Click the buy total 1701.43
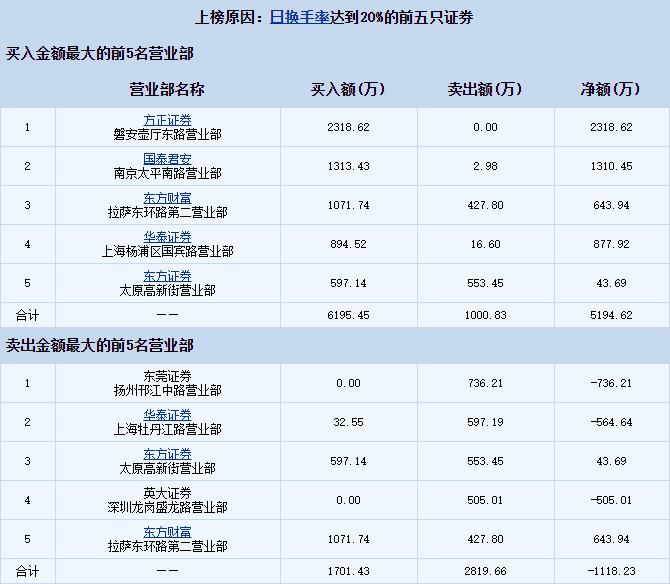The image size is (670, 584). (x=348, y=571)
